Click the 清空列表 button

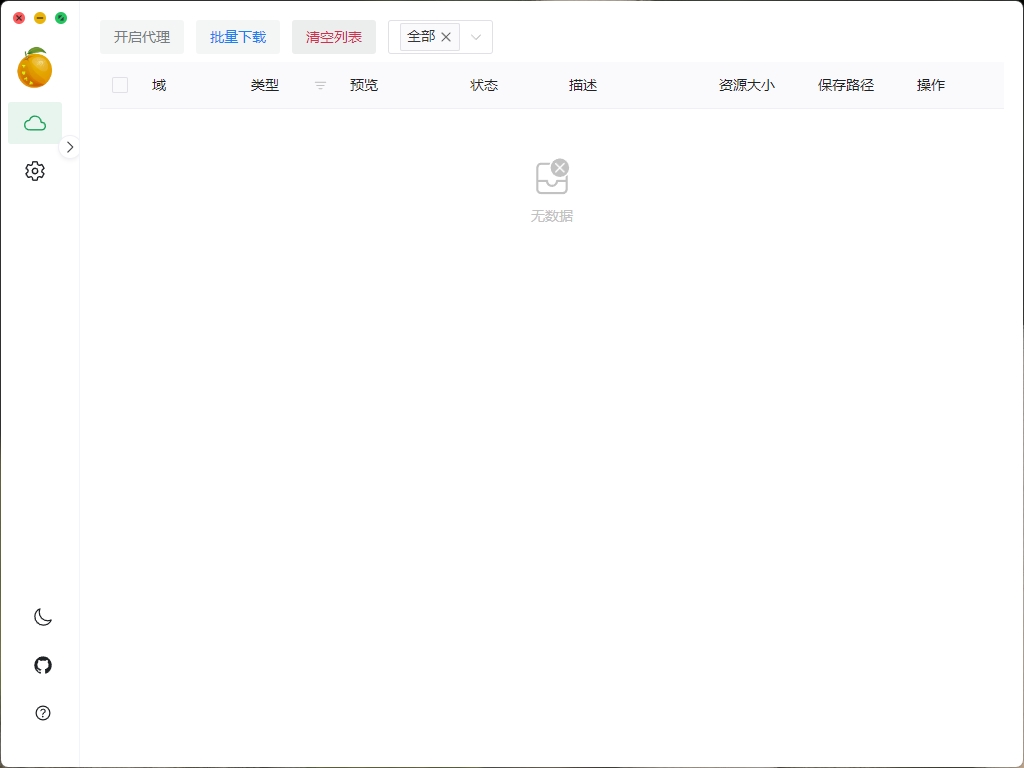(334, 37)
